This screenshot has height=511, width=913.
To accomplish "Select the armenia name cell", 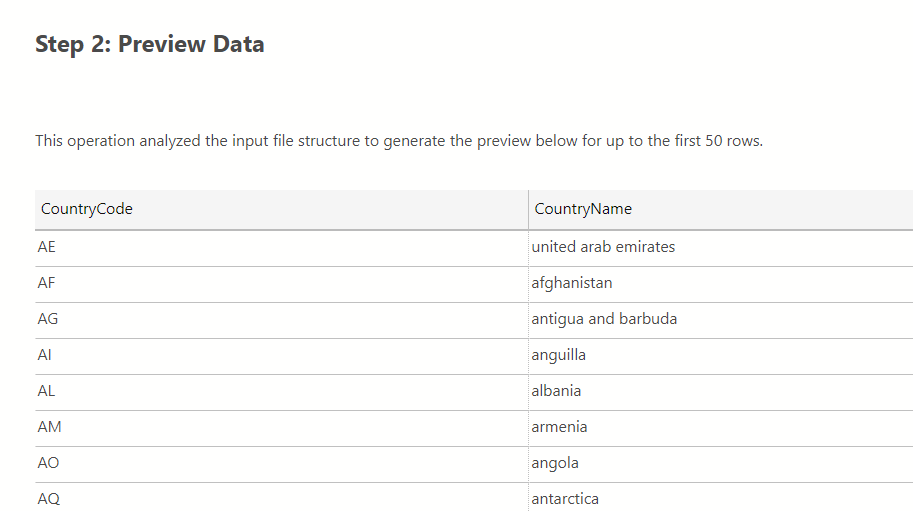I will 560,427.
